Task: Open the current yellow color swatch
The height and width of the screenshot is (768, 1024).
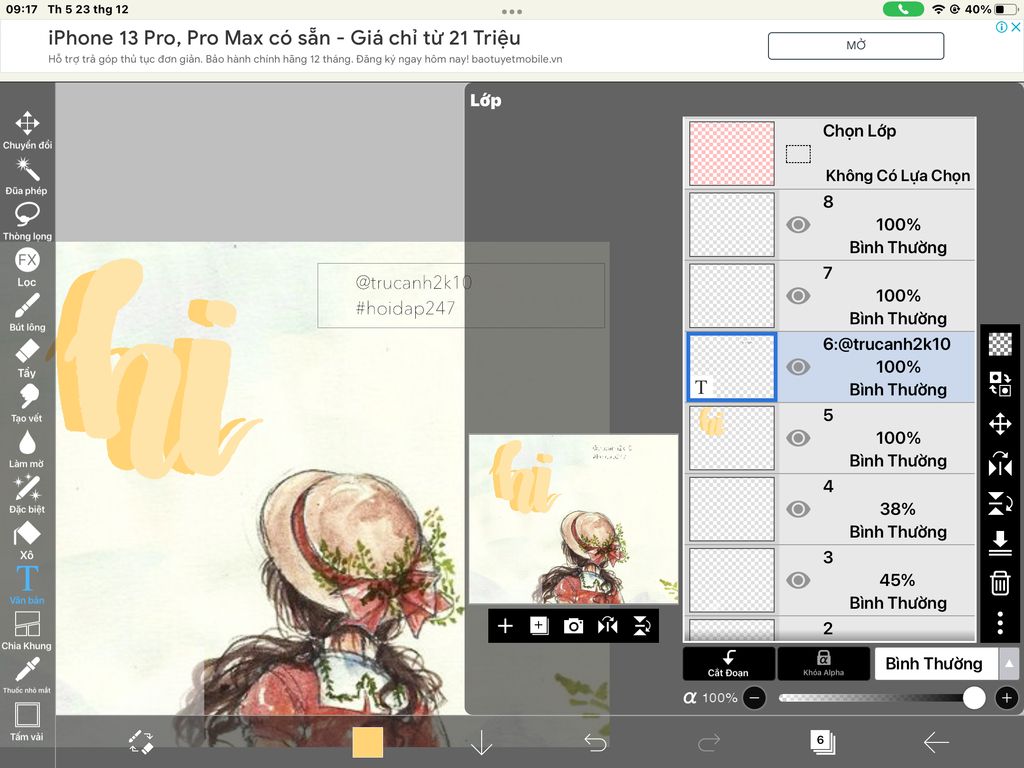Action: click(x=368, y=743)
